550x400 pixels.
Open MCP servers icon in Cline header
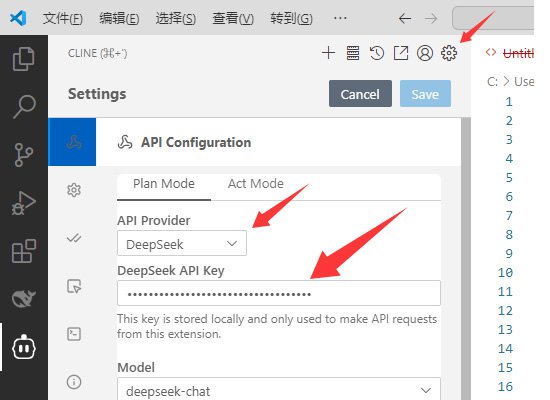(x=353, y=53)
